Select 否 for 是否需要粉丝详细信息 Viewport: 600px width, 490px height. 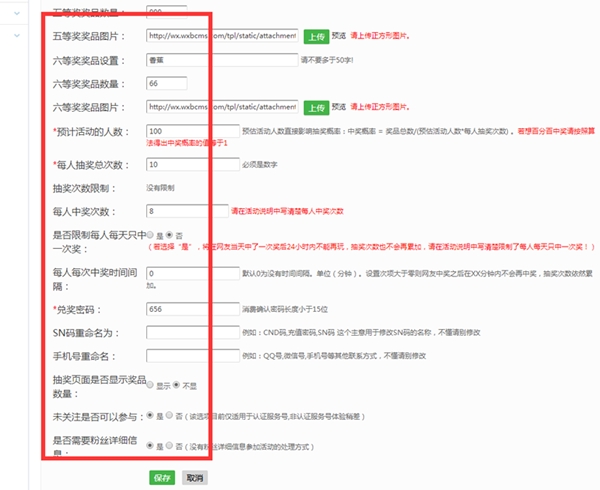tap(169, 445)
